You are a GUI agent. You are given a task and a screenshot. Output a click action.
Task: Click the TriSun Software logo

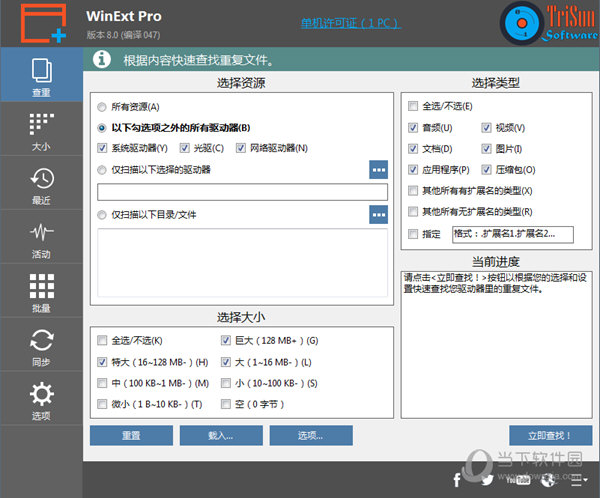(x=549, y=23)
